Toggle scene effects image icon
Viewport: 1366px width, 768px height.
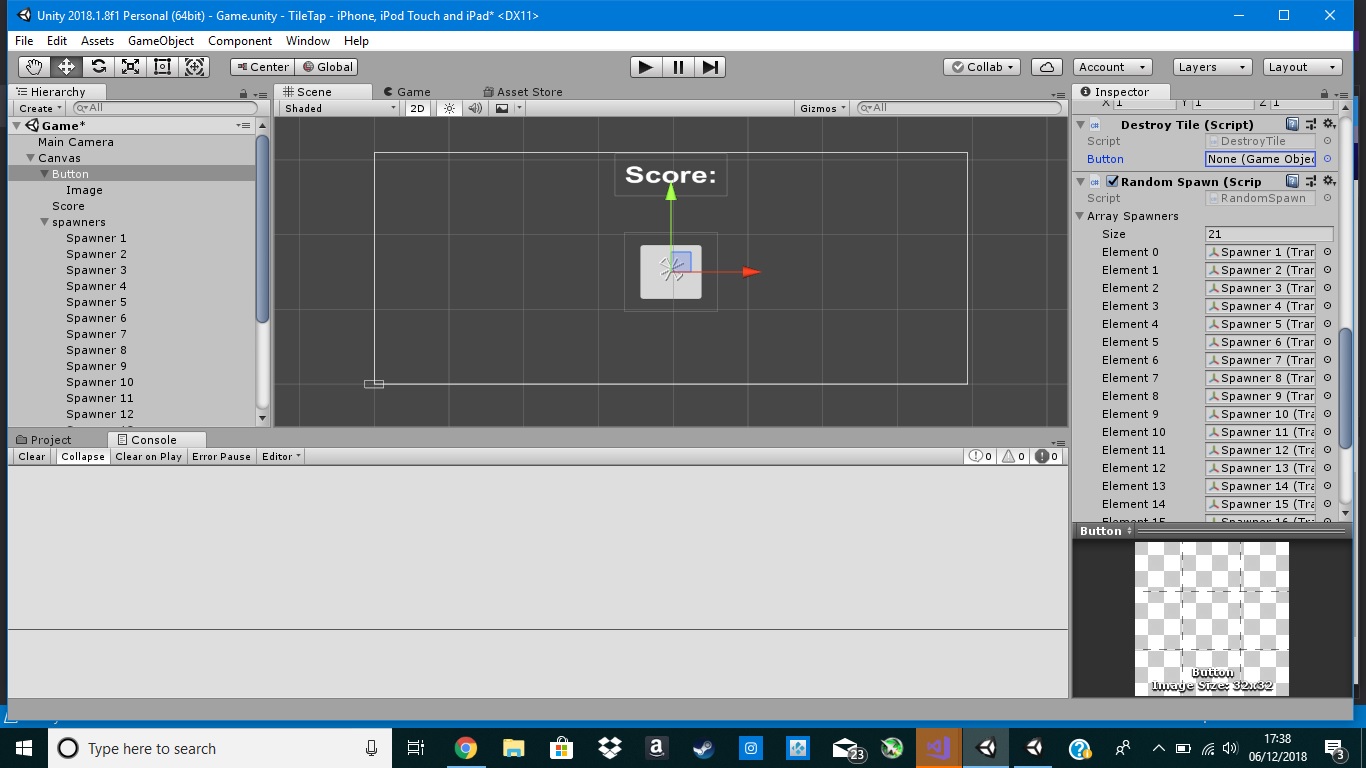tap(502, 108)
